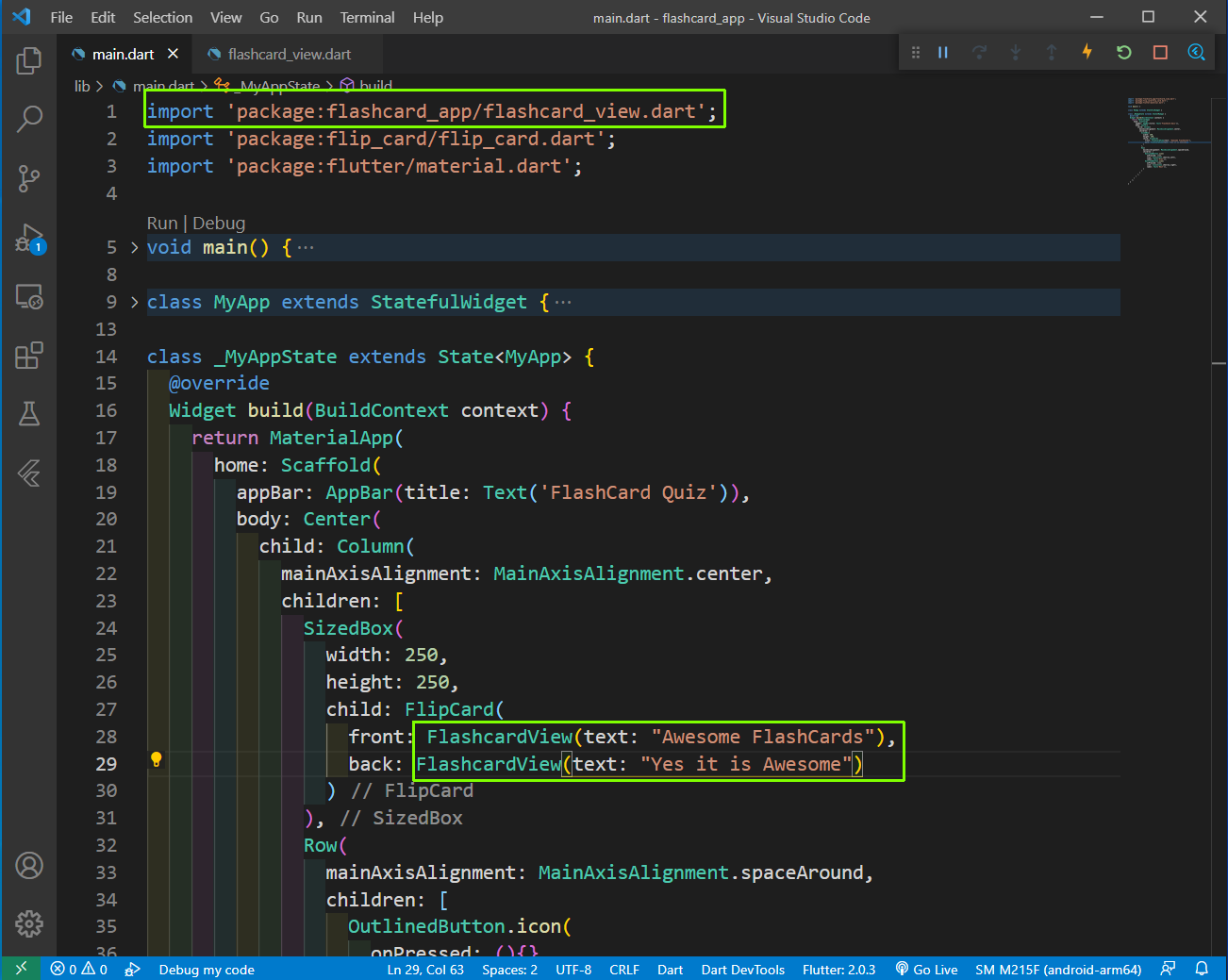1228x980 pixels.
Task: Click Run code lens above main
Action: pos(162,223)
